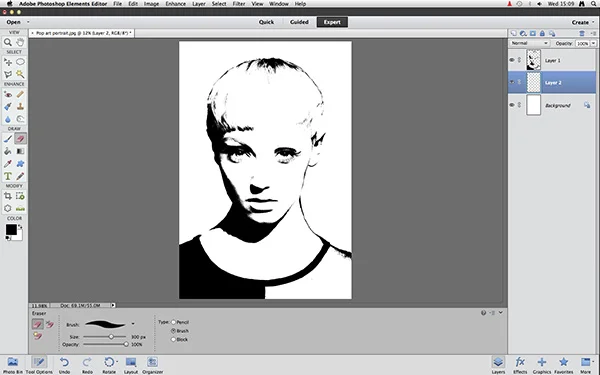
Task: Open the Organizer
Action: (153, 365)
